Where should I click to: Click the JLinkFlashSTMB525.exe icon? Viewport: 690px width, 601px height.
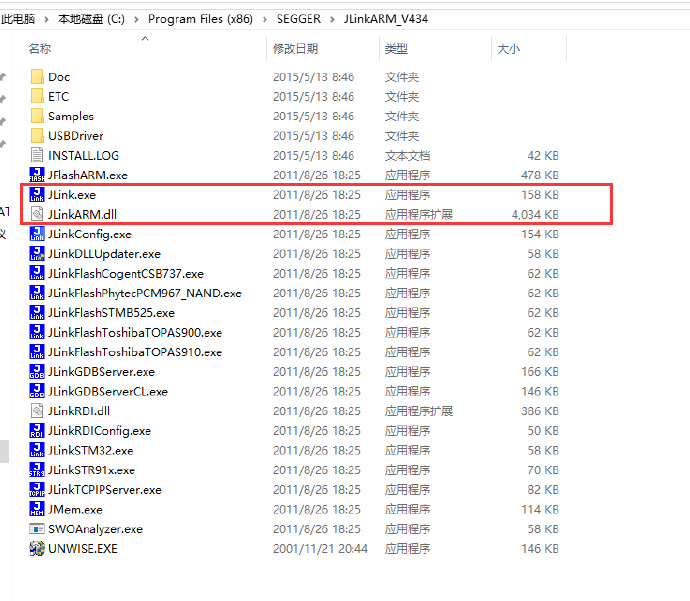click(37, 313)
